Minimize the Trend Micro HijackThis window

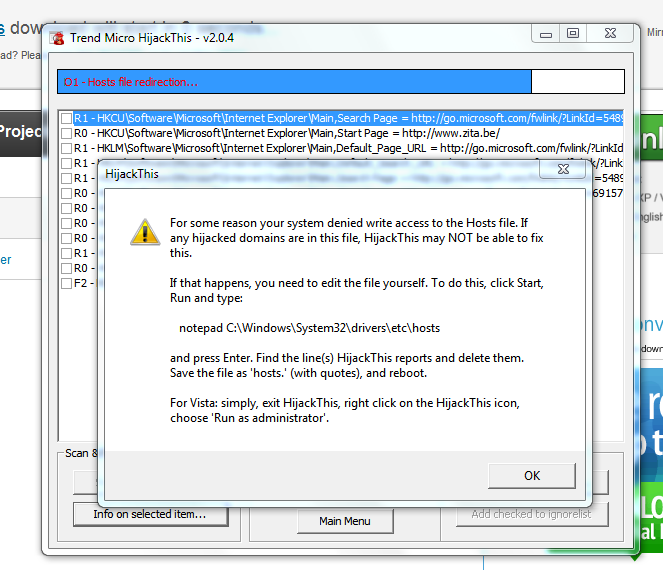click(546, 34)
